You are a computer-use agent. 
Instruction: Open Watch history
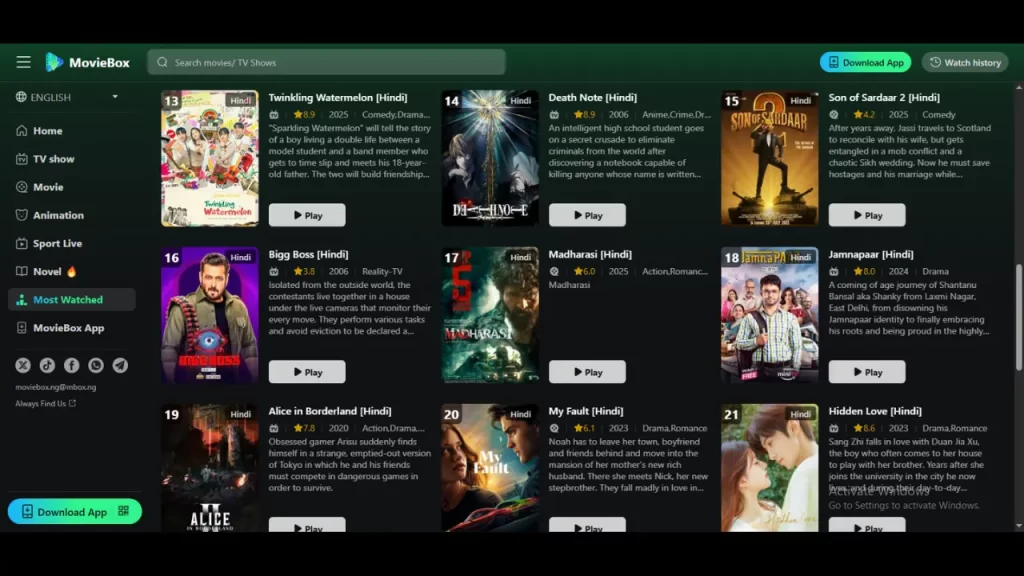965,62
